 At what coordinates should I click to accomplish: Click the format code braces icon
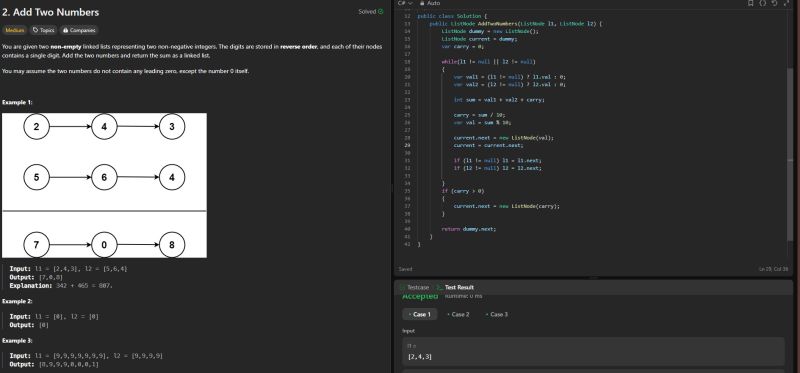762,3
